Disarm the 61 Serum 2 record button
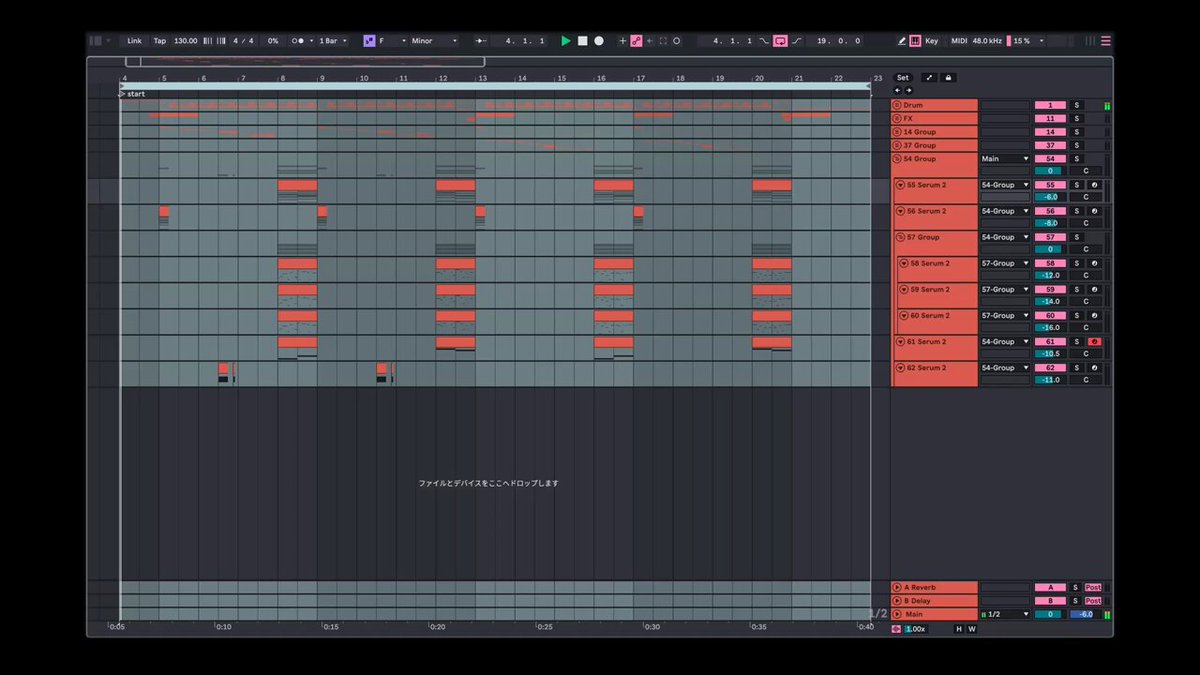Image resolution: width=1200 pixels, height=675 pixels. [1094, 342]
